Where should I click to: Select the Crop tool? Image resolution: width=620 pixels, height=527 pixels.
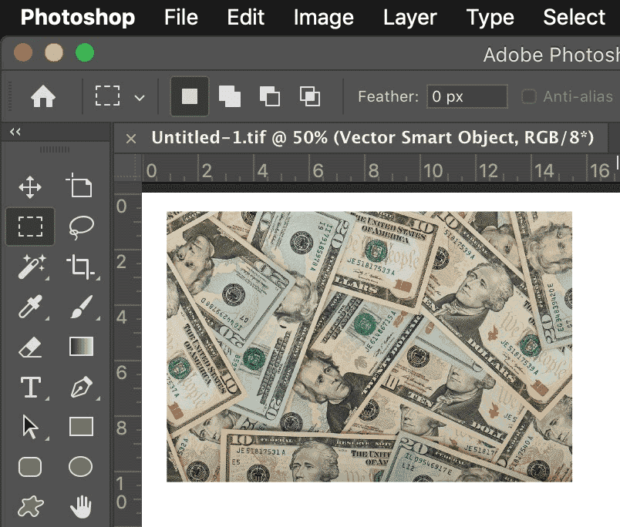(80, 267)
